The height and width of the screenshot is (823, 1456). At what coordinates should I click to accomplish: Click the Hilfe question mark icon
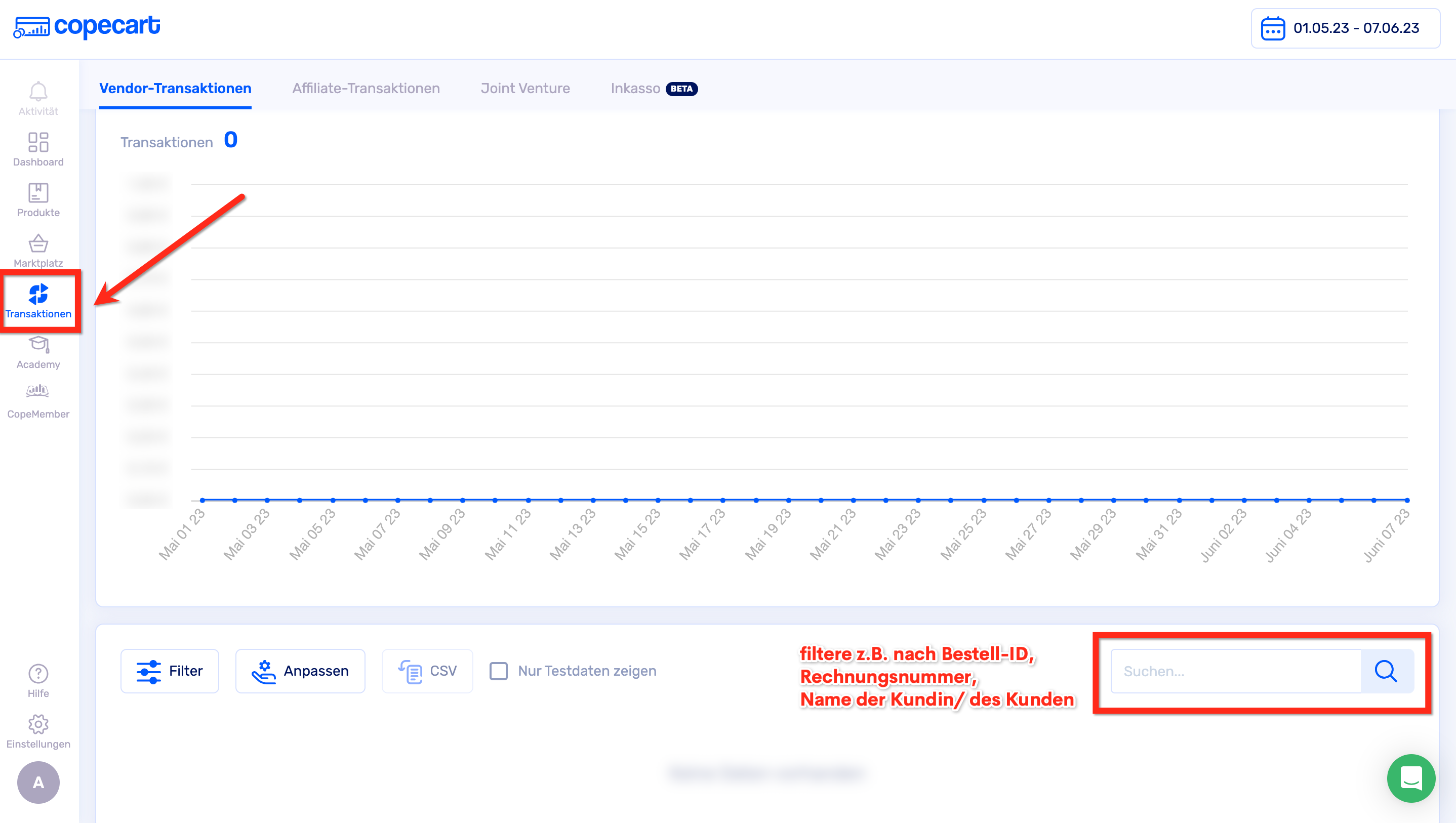[x=38, y=674]
